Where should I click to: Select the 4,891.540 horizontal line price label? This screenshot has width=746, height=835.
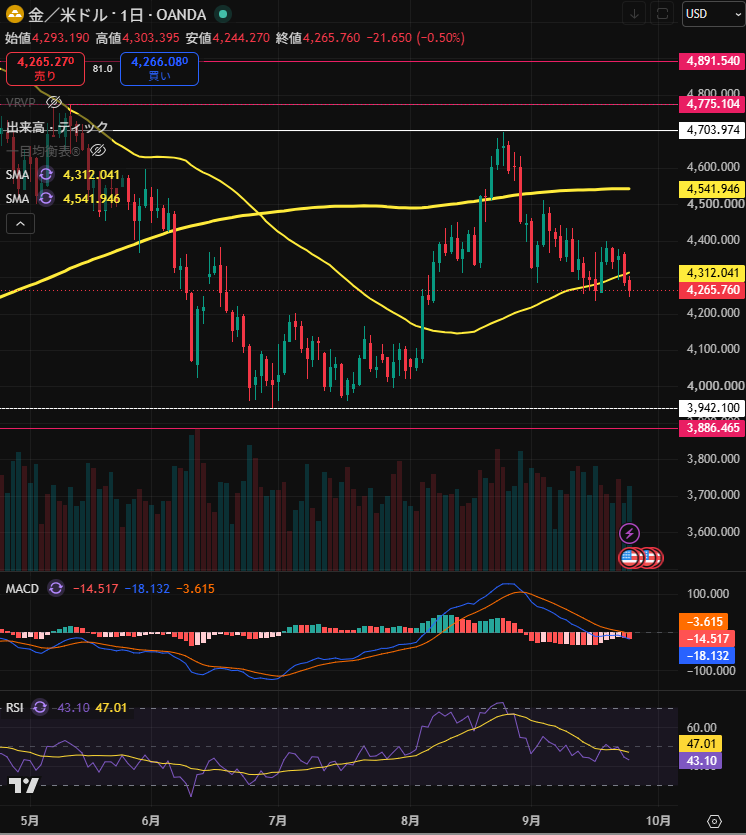[x=712, y=61]
